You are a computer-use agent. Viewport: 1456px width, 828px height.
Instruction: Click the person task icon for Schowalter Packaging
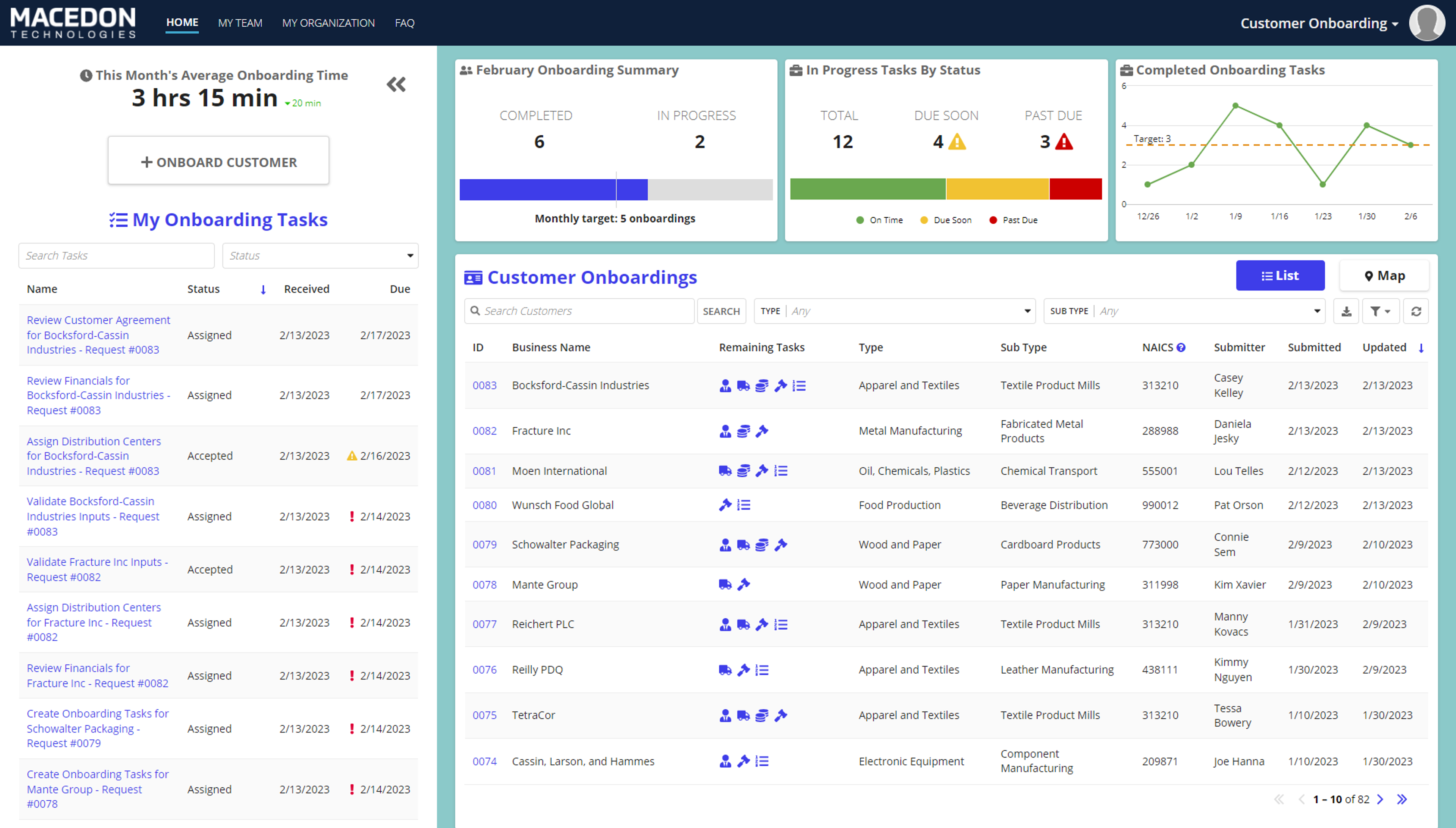[x=725, y=545]
